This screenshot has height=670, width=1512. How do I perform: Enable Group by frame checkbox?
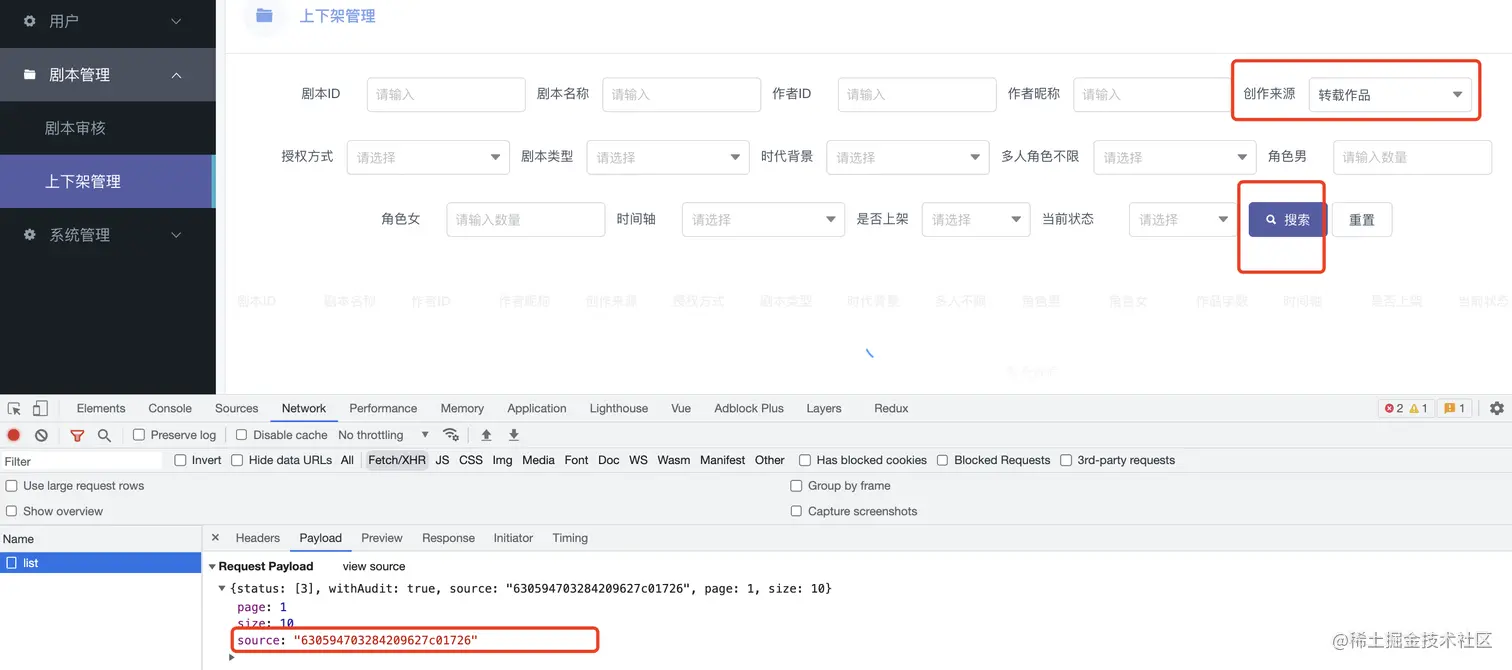pyautogui.click(x=796, y=486)
